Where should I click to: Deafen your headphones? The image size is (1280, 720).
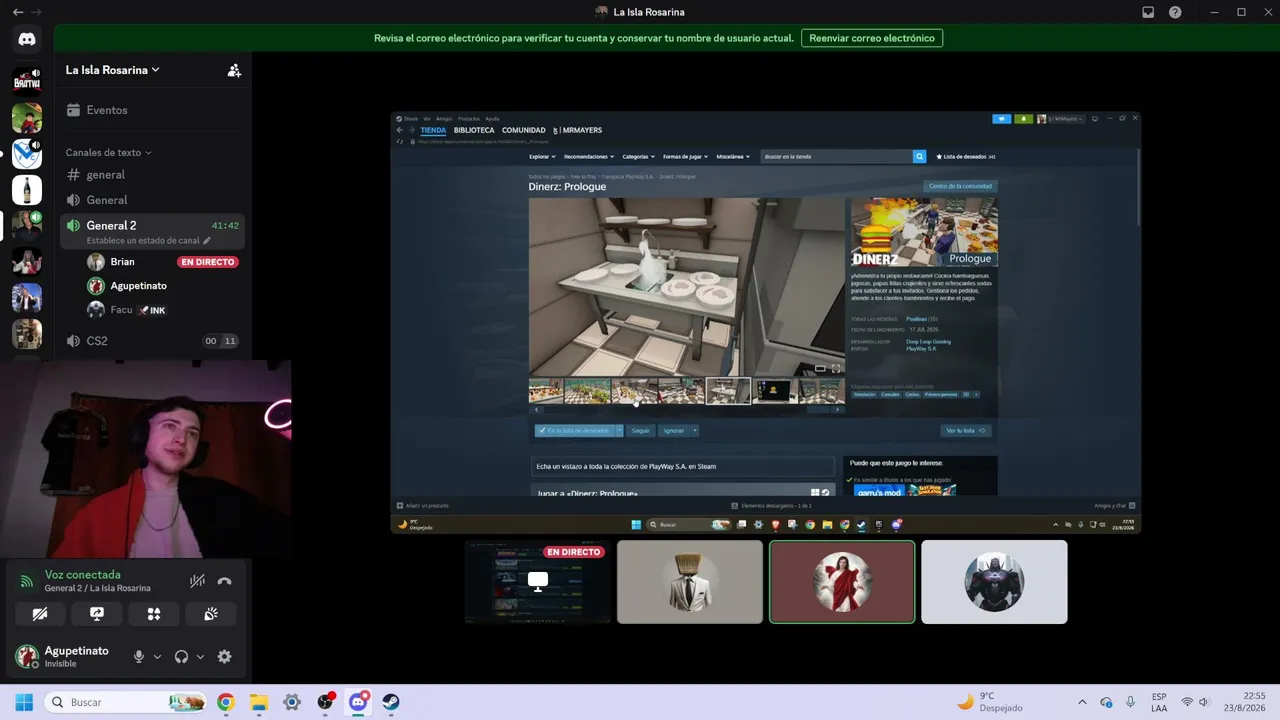tap(181, 657)
